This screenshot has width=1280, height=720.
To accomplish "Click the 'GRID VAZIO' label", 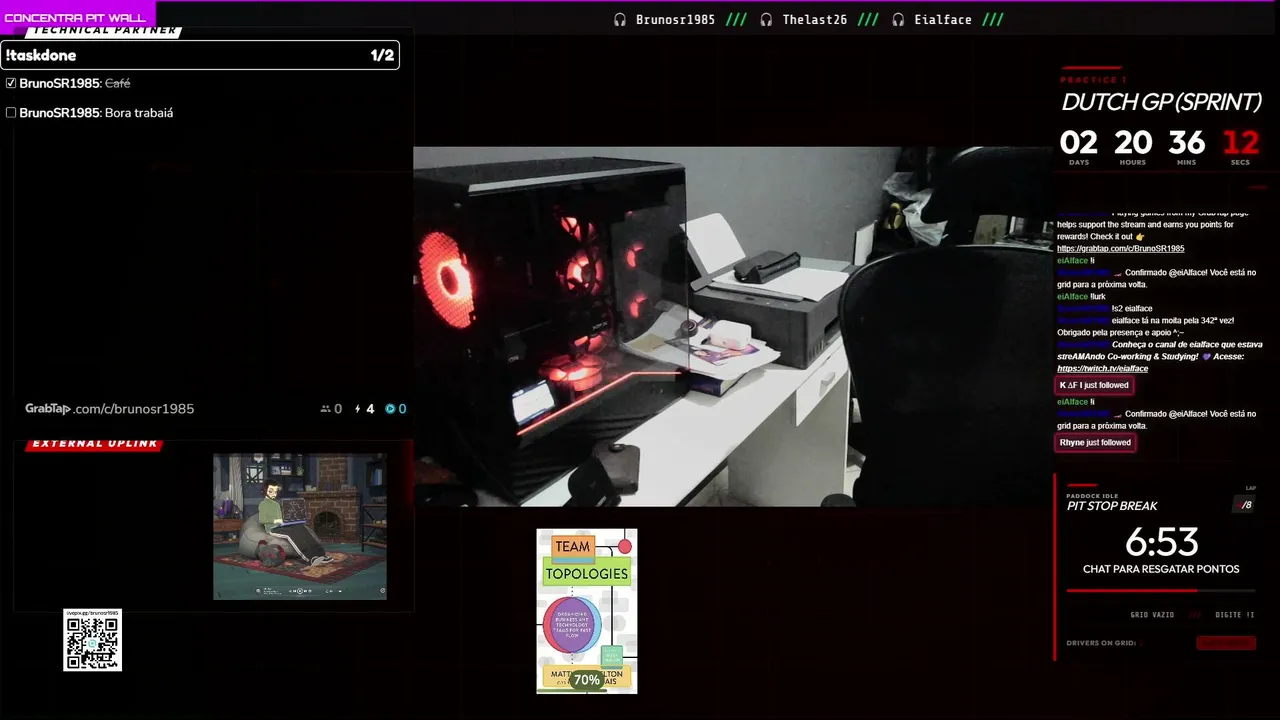I will [x=1152, y=615].
